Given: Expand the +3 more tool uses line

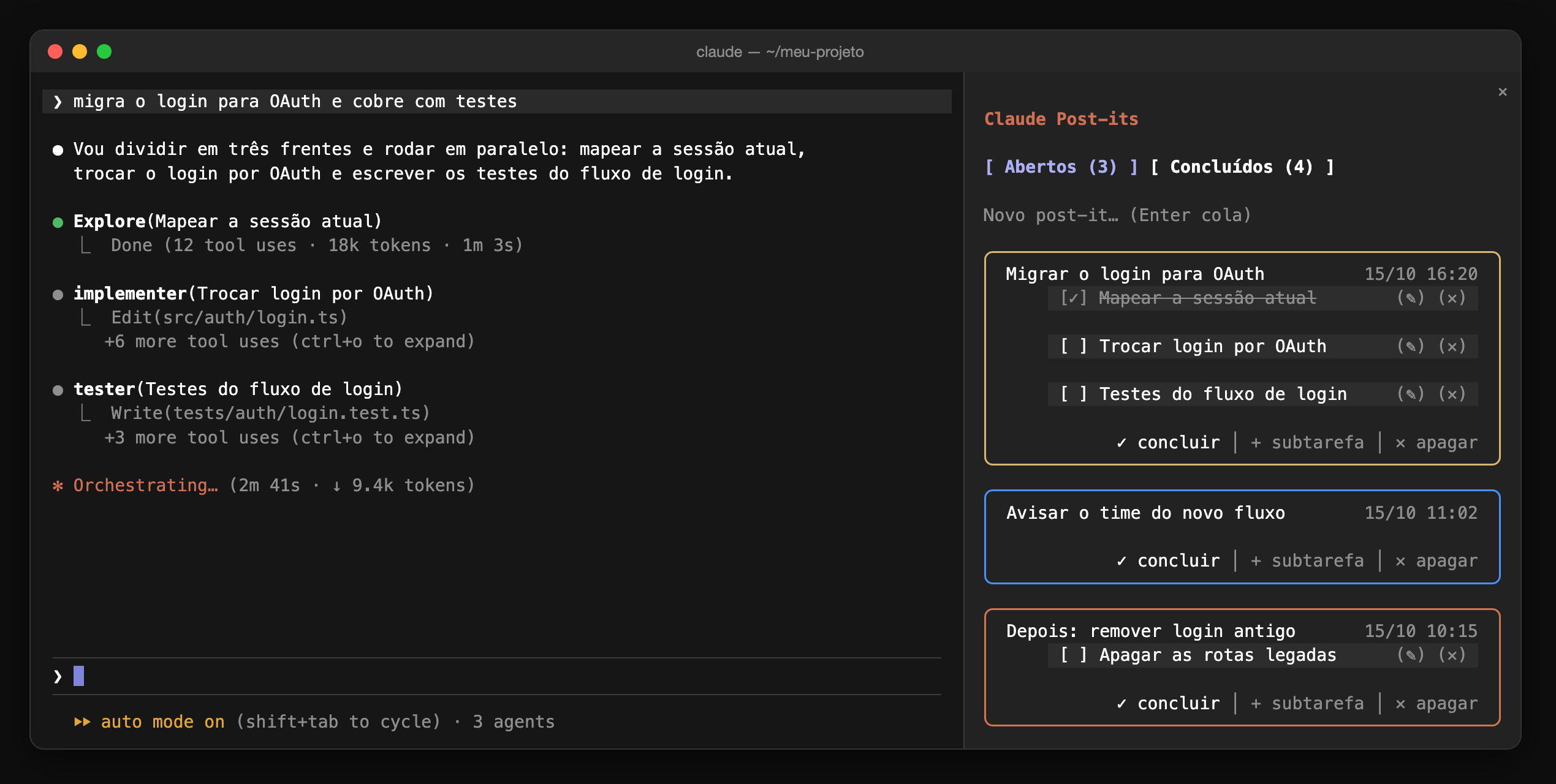Looking at the screenshot, I should coord(289,437).
